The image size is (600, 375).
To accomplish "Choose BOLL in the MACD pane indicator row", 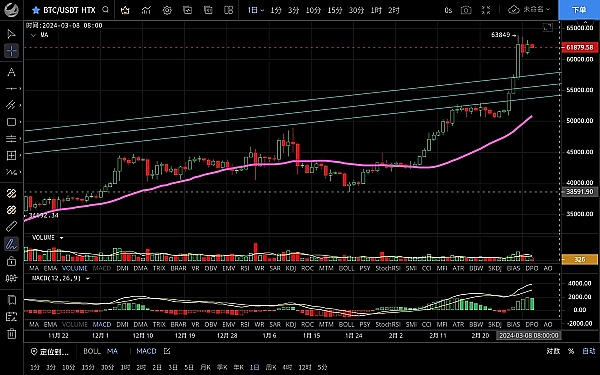I will coord(346,324).
